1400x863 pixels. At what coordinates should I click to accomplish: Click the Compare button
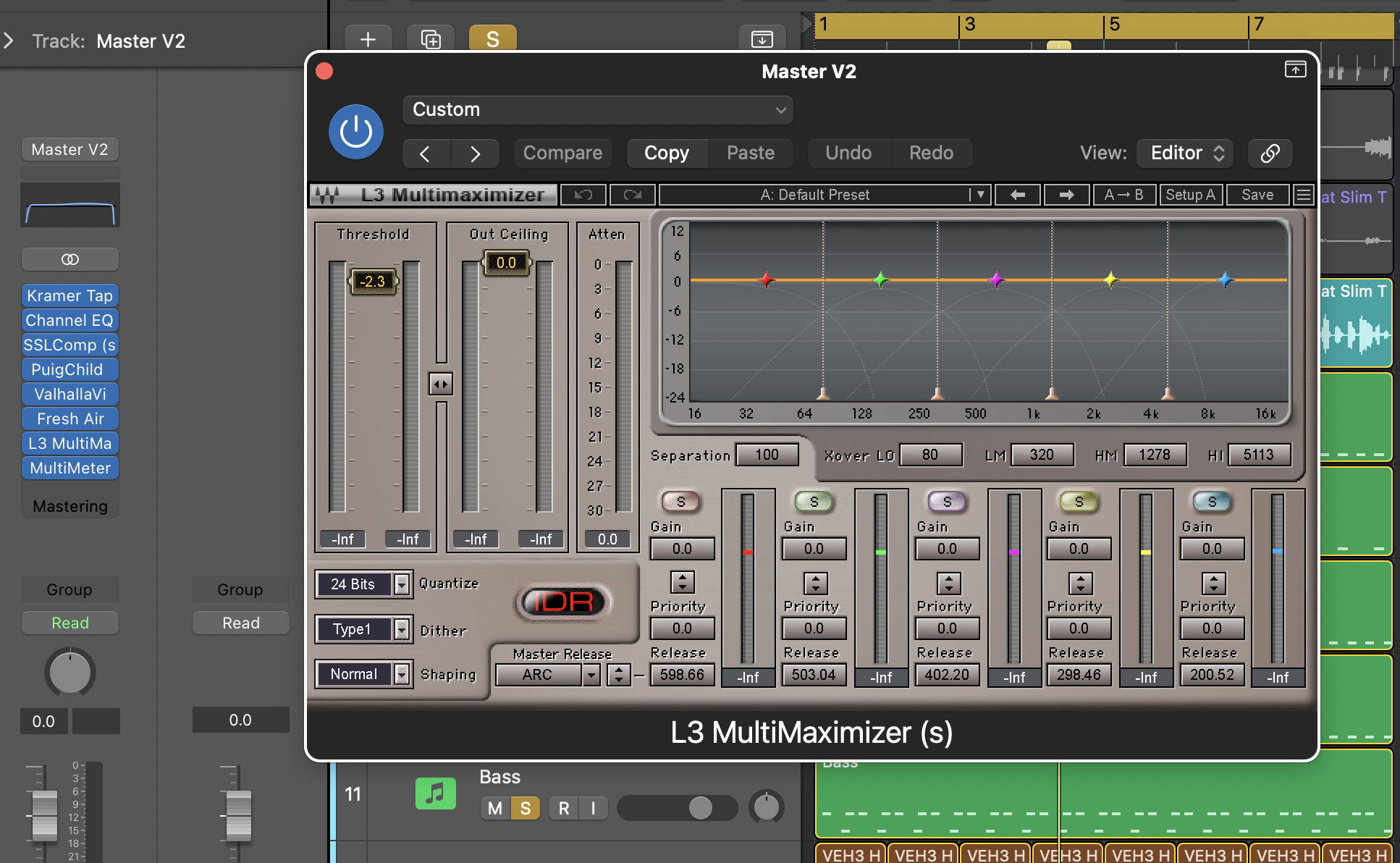point(562,153)
